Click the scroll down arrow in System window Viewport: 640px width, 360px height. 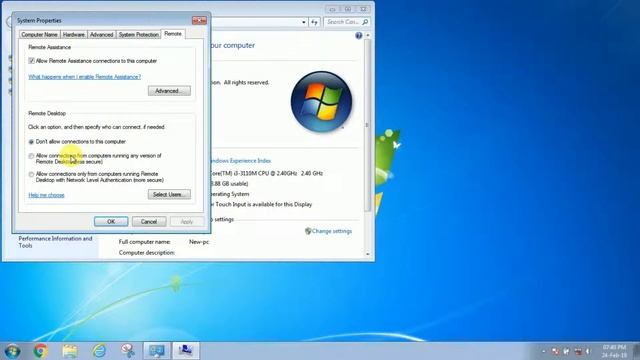(367, 254)
